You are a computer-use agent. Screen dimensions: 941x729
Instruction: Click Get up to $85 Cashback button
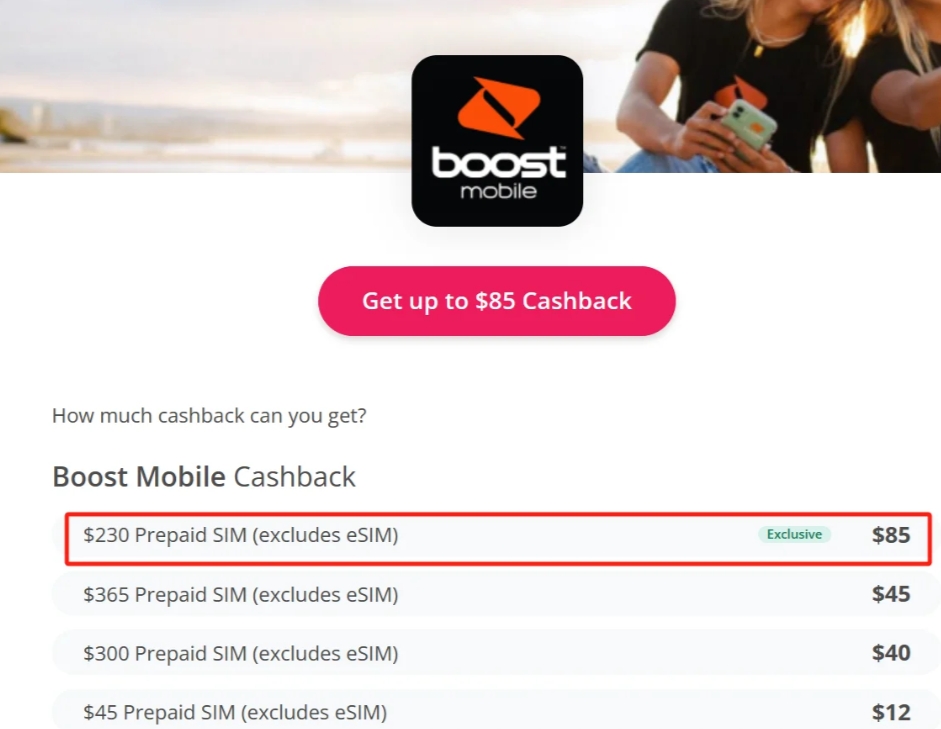pos(497,301)
